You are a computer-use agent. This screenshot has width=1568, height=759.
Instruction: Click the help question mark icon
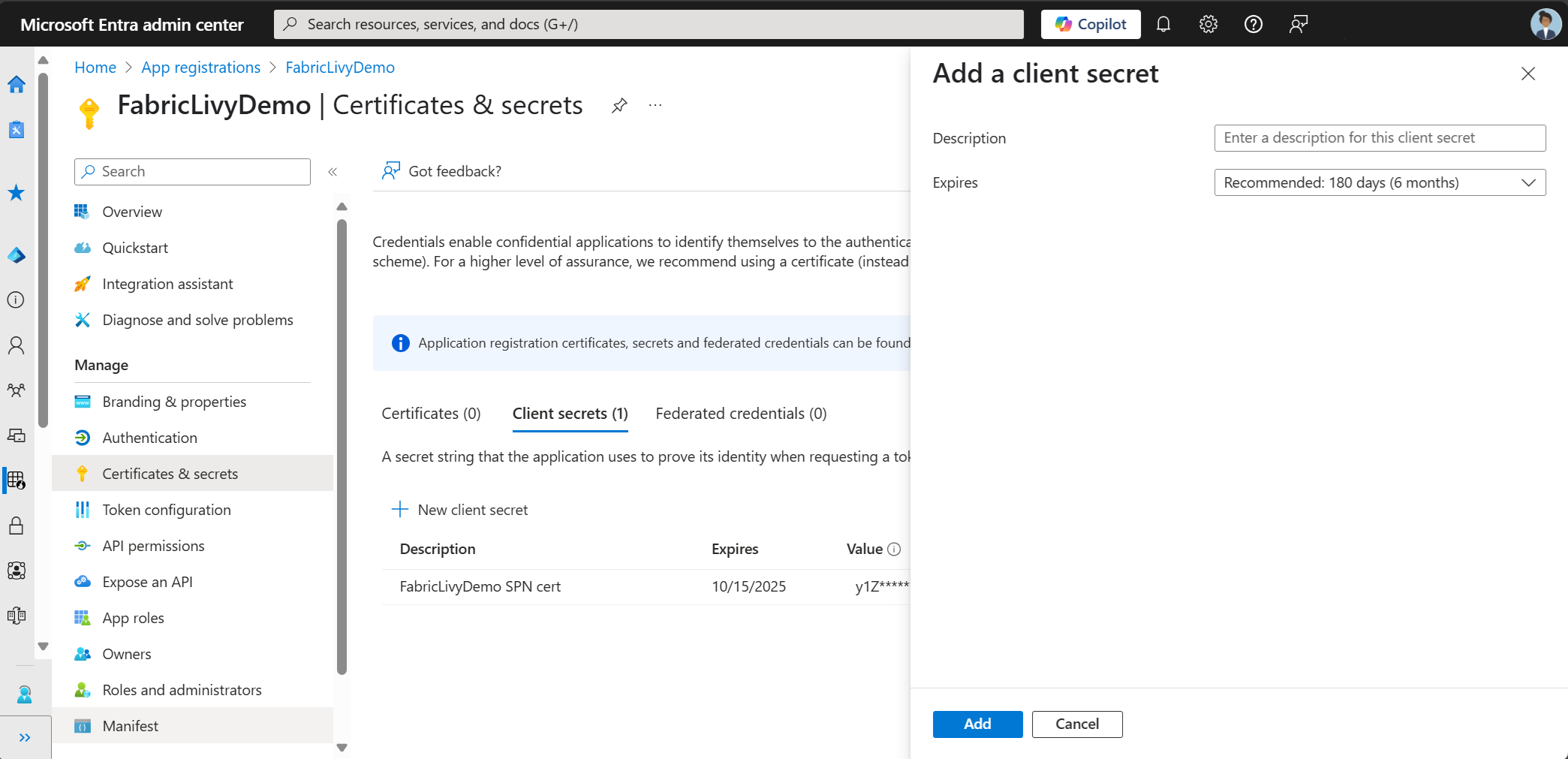click(x=1253, y=24)
